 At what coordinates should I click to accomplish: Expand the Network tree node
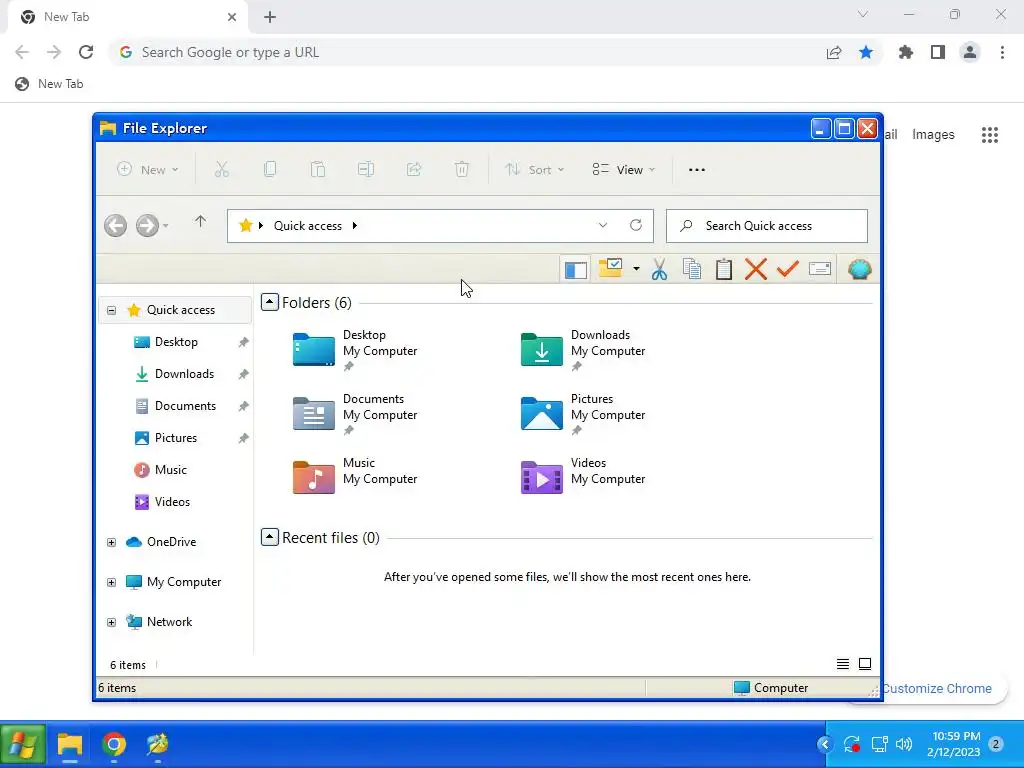(x=112, y=622)
